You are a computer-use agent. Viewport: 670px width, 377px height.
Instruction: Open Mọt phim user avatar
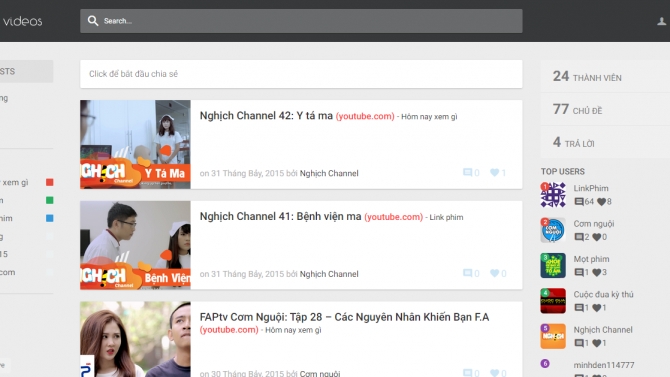pos(553,265)
